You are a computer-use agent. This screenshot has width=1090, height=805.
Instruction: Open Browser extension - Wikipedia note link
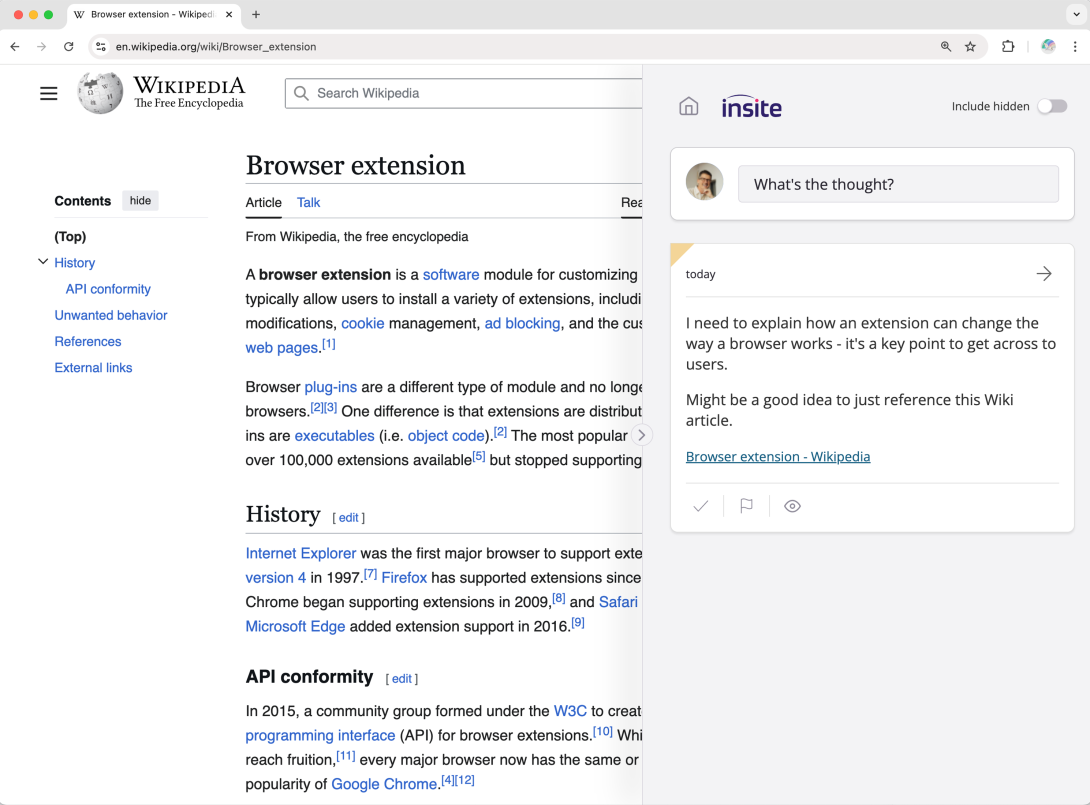pos(778,457)
